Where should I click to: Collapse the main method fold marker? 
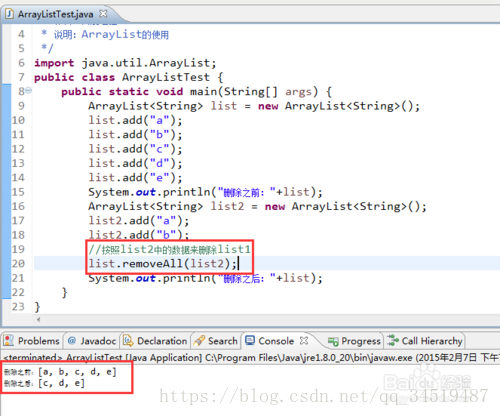(29, 90)
